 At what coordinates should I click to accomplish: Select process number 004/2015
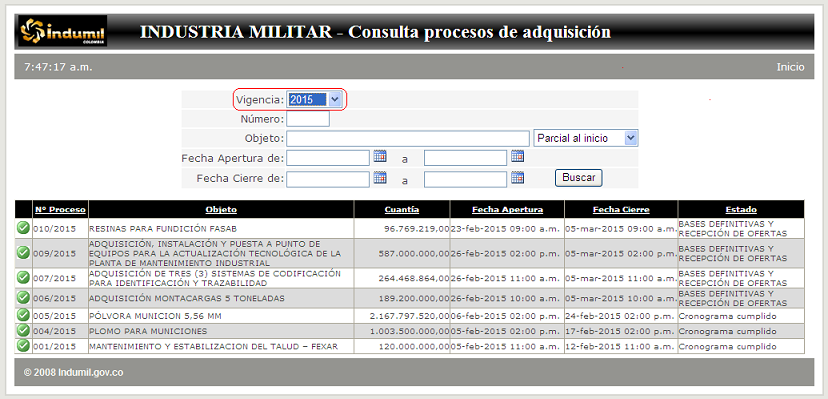(x=55, y=331)
